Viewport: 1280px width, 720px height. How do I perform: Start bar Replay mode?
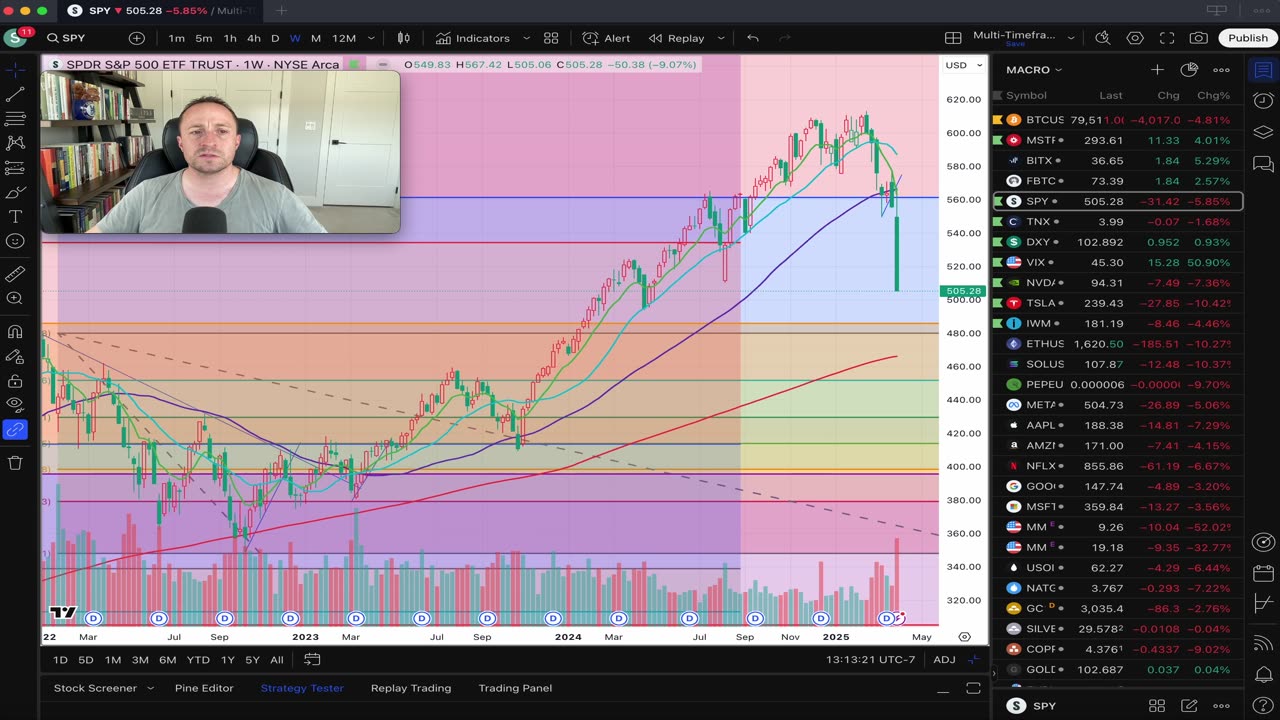click(x=677, y=38)
